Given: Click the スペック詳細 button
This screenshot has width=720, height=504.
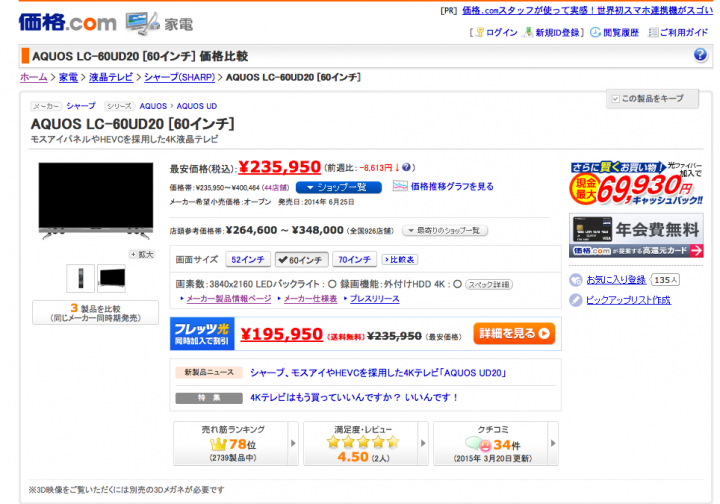Looking at the screenshot, I should [x=489, y=285].
